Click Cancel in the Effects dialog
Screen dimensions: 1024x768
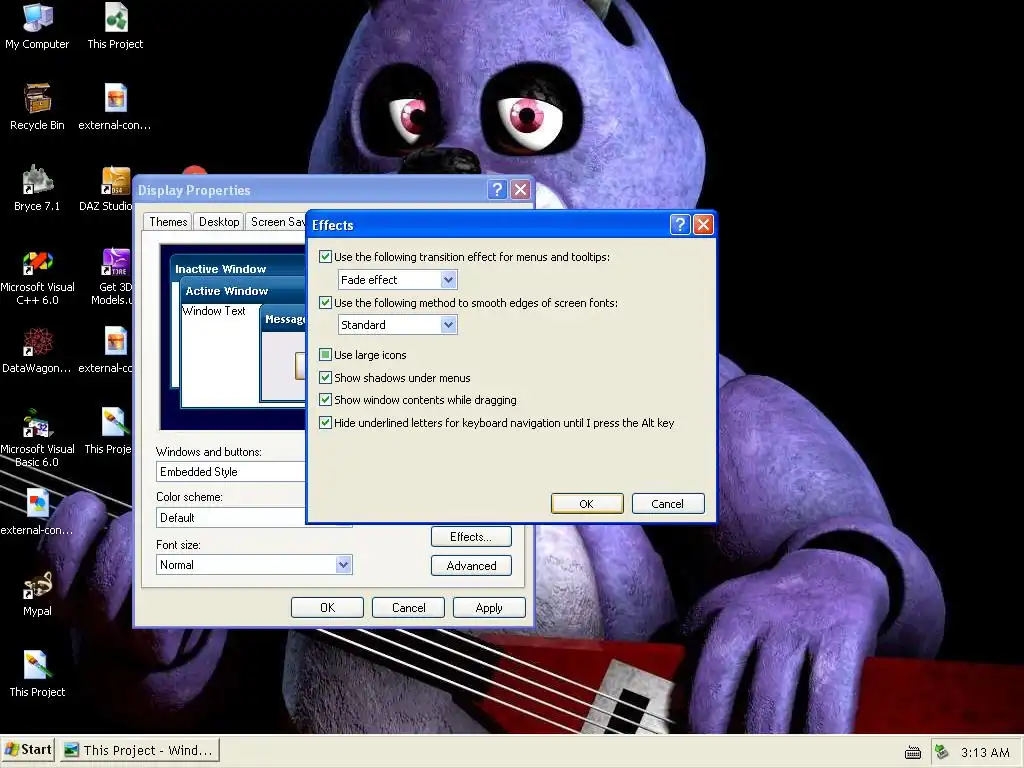pyautogui.click(x=667, y=504)
